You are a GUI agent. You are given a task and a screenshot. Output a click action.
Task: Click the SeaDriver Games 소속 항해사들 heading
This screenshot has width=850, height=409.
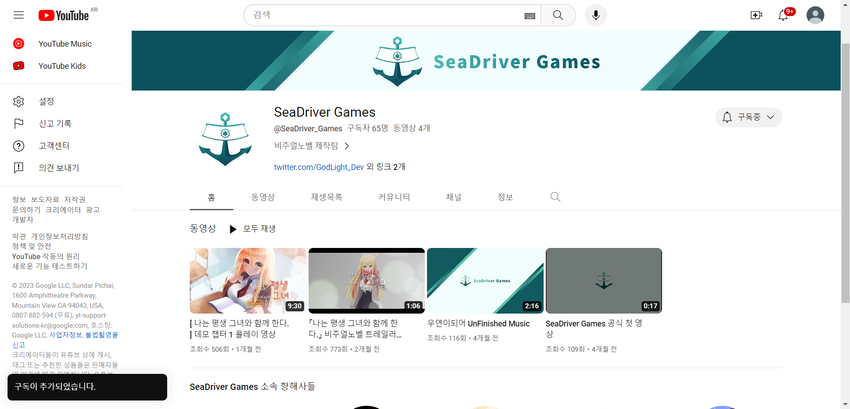(253, 387)
